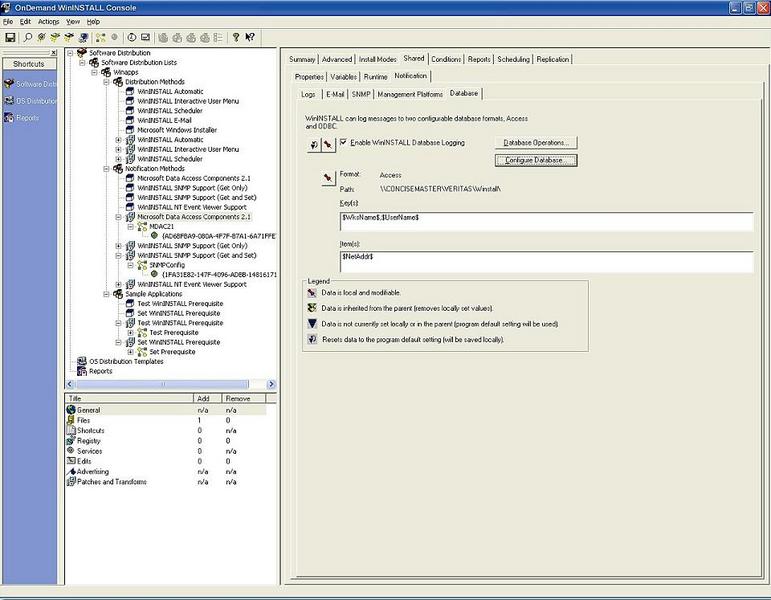Collapse the SNMPConfig node
This screenshot has height=600, width=771.
(130, 265)
